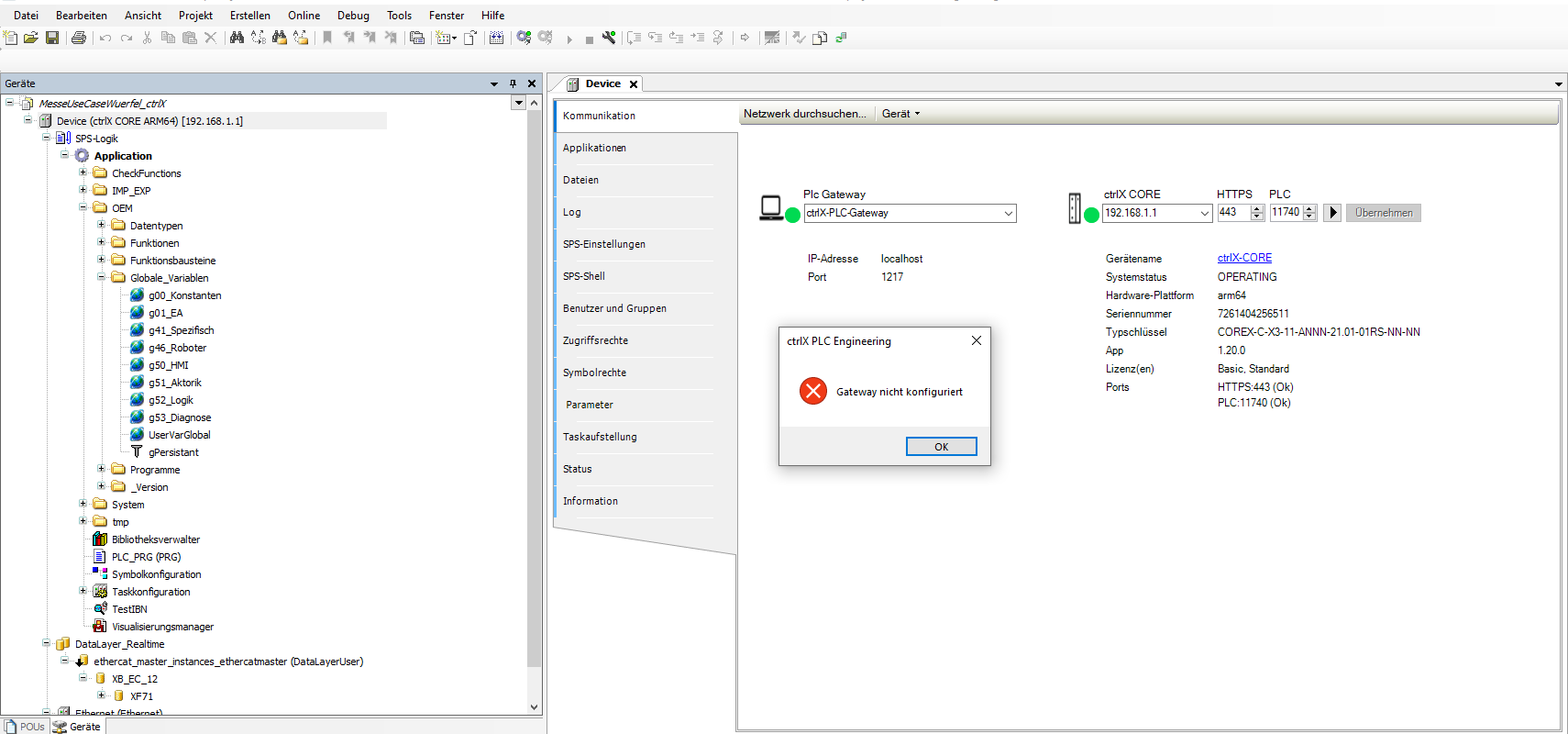Click the connect arrow icon next to PLC port
This screenshot has width=1568, height=734.
[x=1332, y=213]
